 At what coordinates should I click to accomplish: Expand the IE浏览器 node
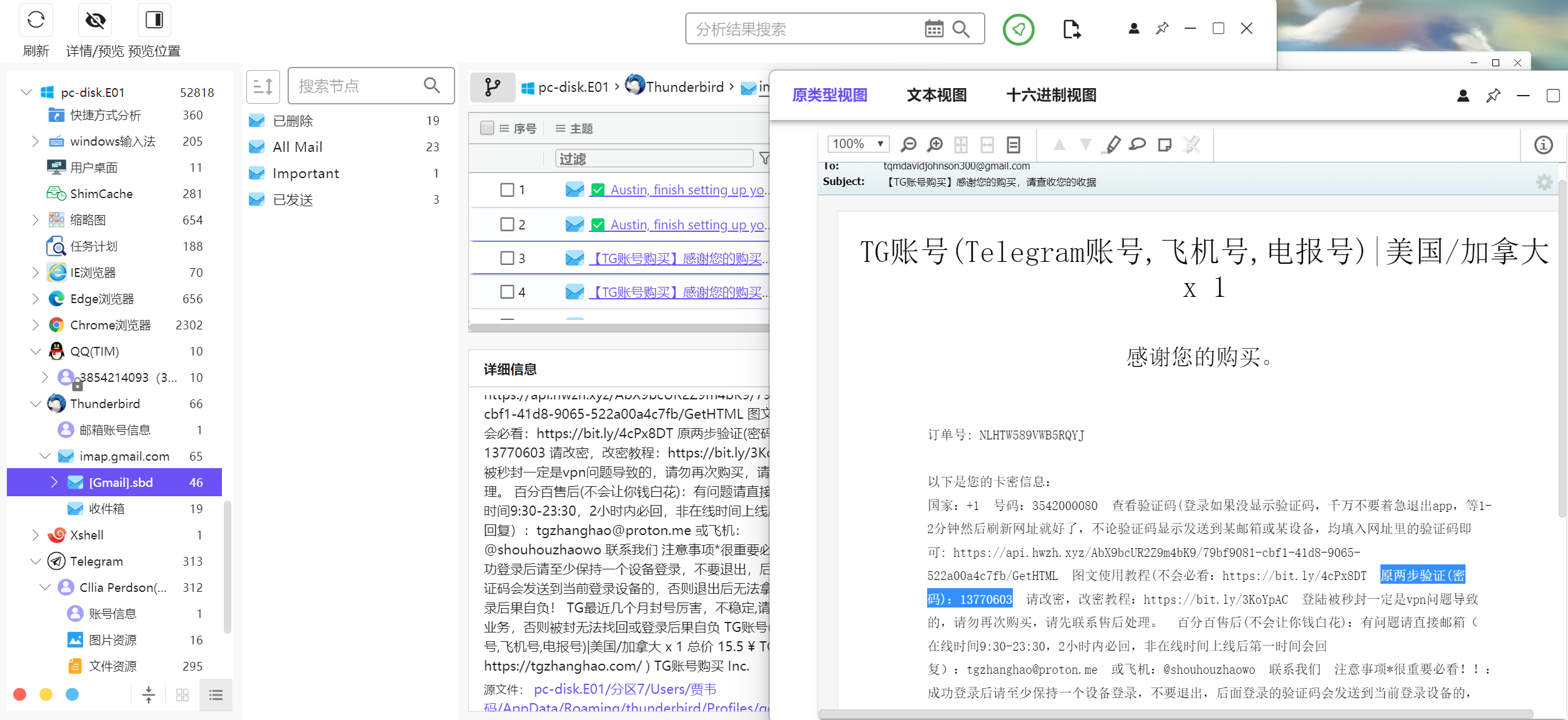(x=35, y=272)
